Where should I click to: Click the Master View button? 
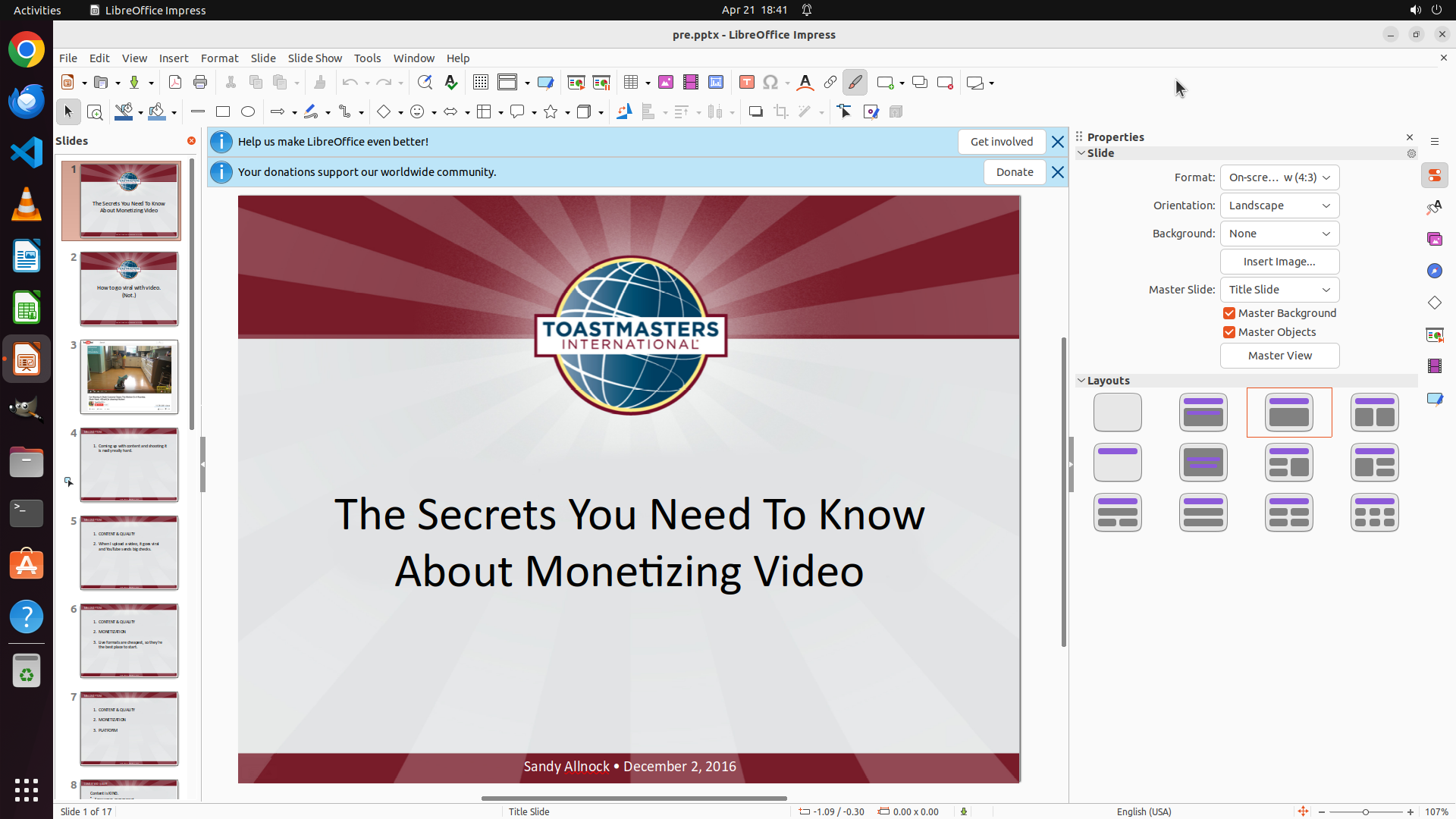point(1279,356)
